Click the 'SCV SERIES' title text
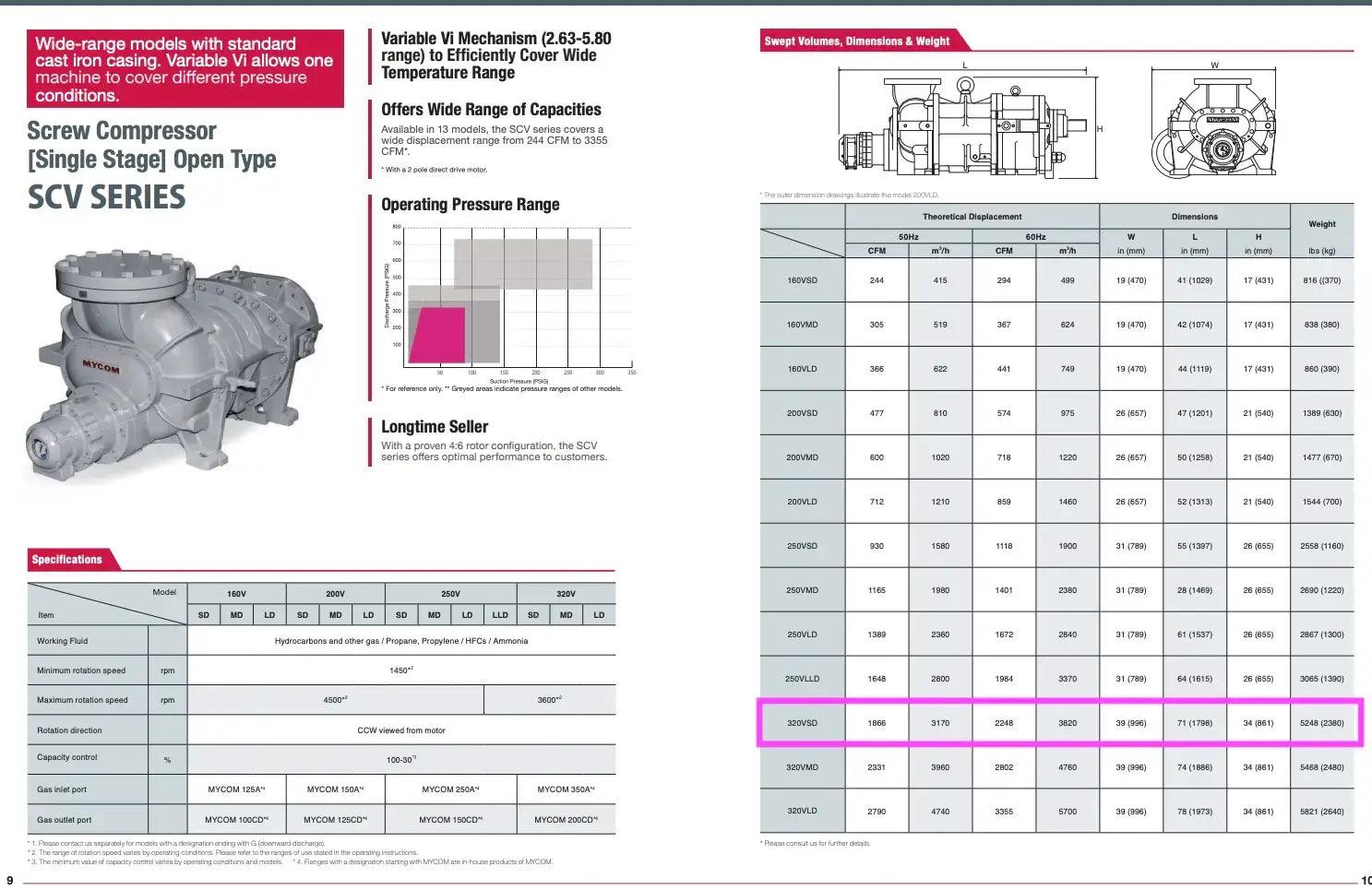Viewport: 1372px width, 890px height. point(106,197)
